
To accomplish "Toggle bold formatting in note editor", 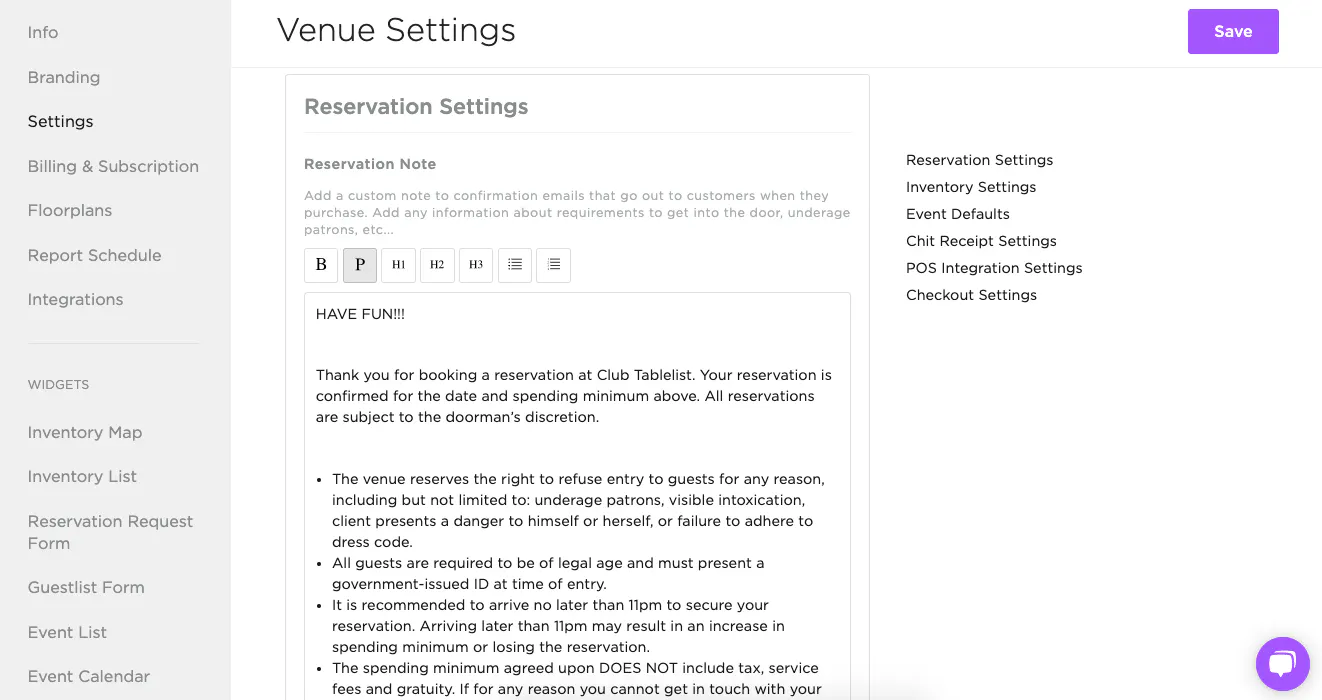I will (321, 265).
